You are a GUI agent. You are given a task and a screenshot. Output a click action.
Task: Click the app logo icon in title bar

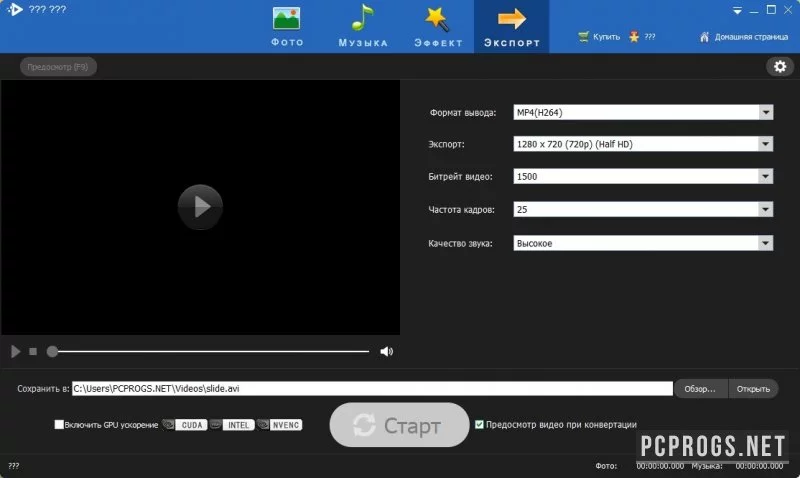[x=15, y=9]
